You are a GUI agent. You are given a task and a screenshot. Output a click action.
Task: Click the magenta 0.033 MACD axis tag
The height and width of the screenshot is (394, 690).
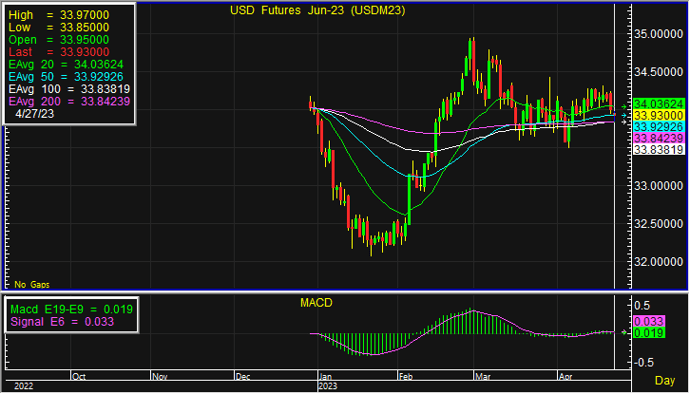click(649, 321)
